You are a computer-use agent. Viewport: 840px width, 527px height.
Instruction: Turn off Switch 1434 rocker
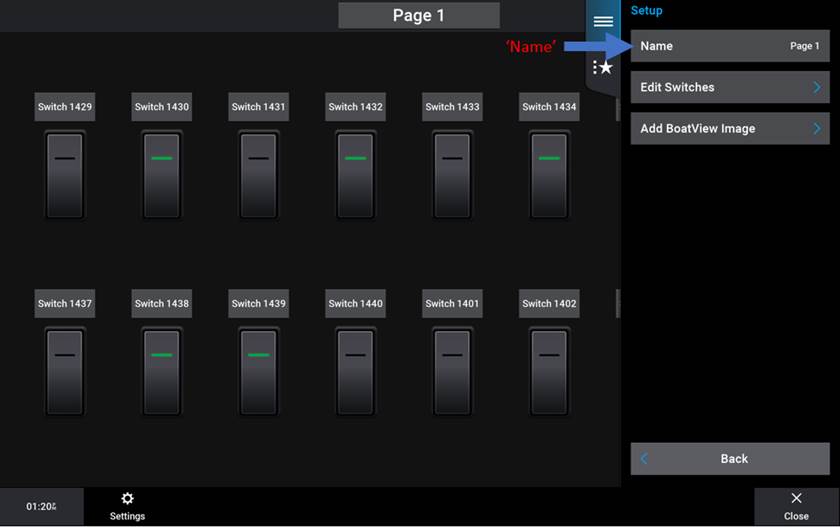549,175
